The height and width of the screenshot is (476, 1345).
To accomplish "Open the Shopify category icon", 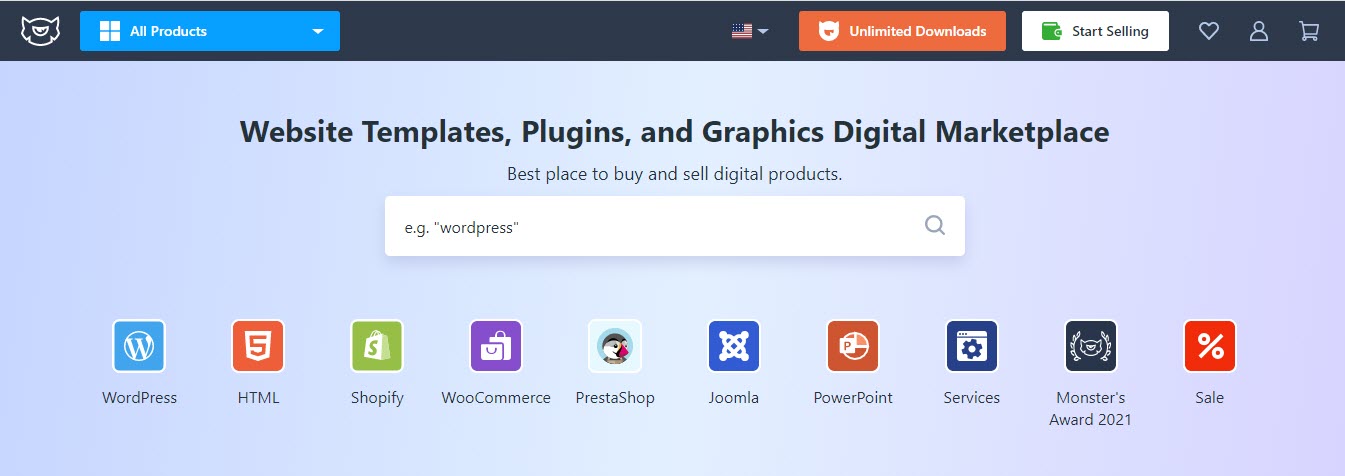I will coord(377,346).
